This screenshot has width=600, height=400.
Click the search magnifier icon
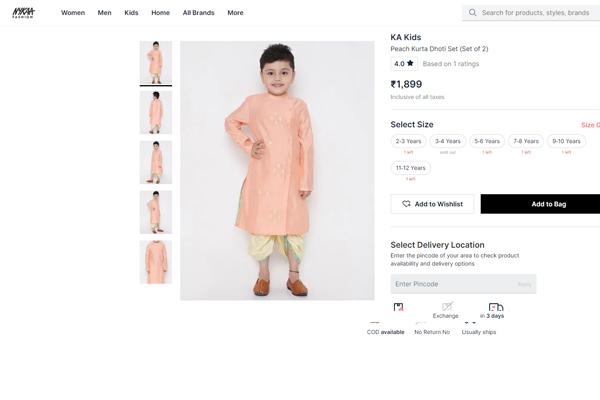click(472, 13)
